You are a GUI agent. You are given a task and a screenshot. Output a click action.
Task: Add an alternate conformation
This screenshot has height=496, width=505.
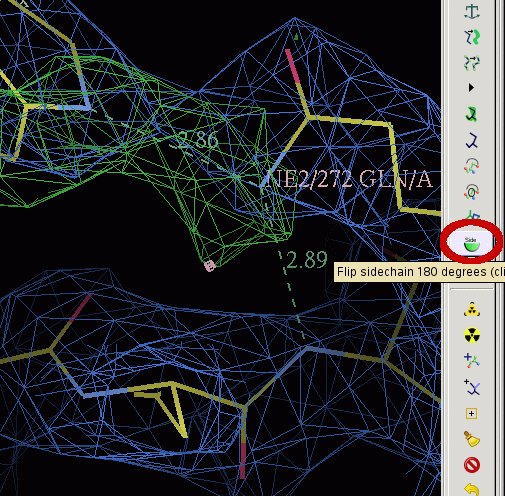click(x=472, y=387)
